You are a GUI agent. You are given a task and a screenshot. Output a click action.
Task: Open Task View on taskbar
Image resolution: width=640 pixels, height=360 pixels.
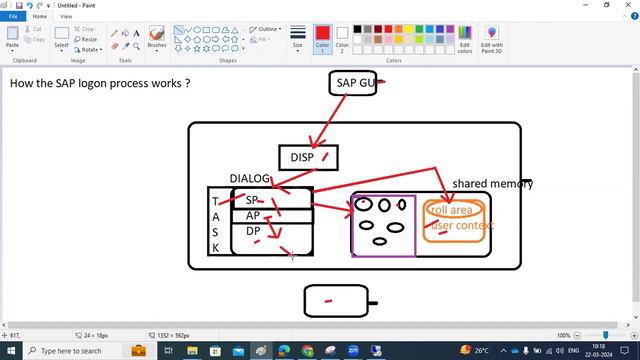168,351
